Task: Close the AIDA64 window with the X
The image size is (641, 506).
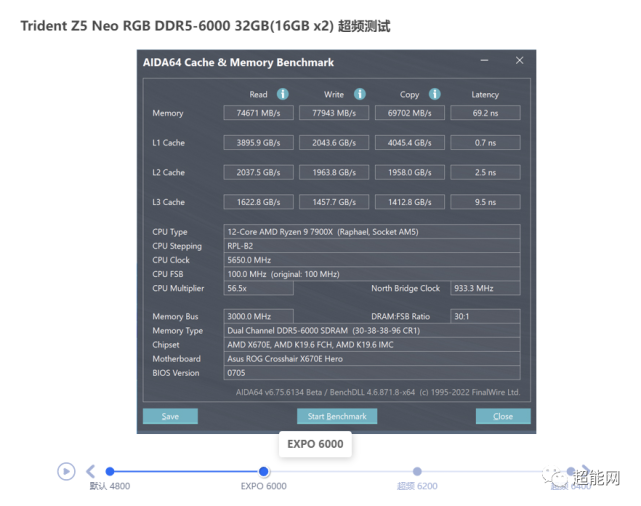Action: point(520,60)
